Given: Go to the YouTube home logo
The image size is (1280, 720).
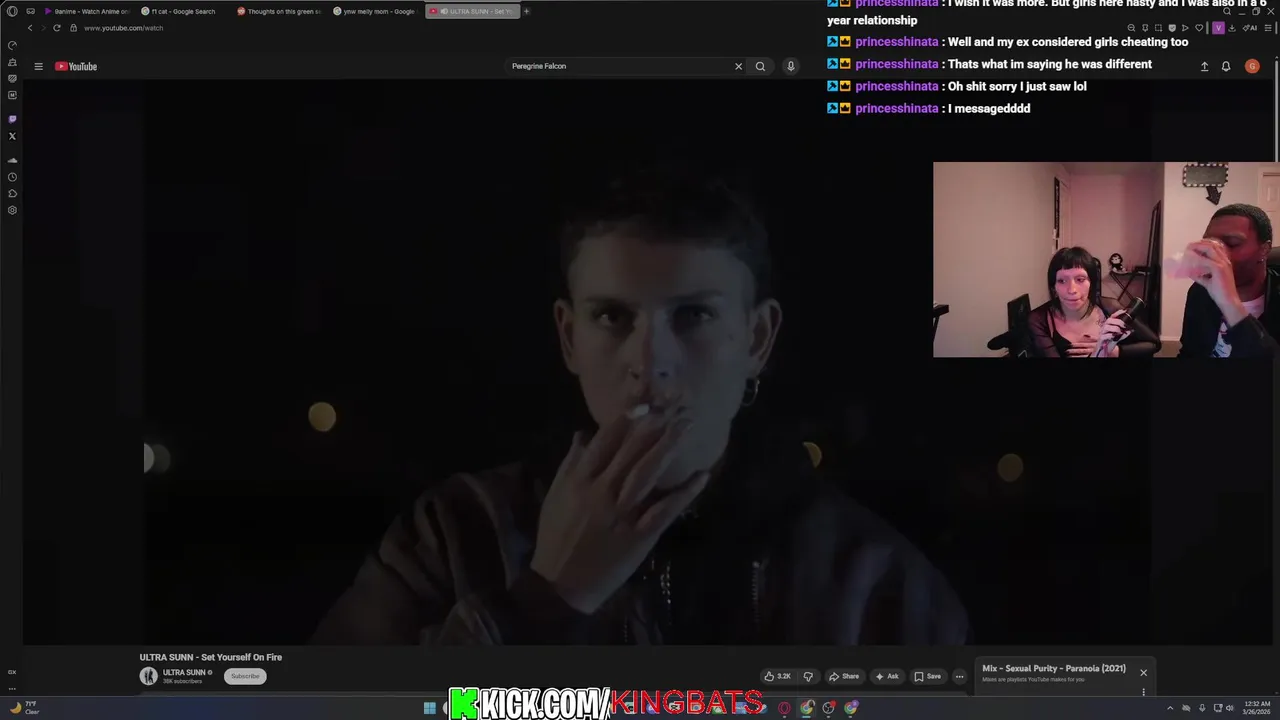Looking at the screenshot, I should point(76,66).
